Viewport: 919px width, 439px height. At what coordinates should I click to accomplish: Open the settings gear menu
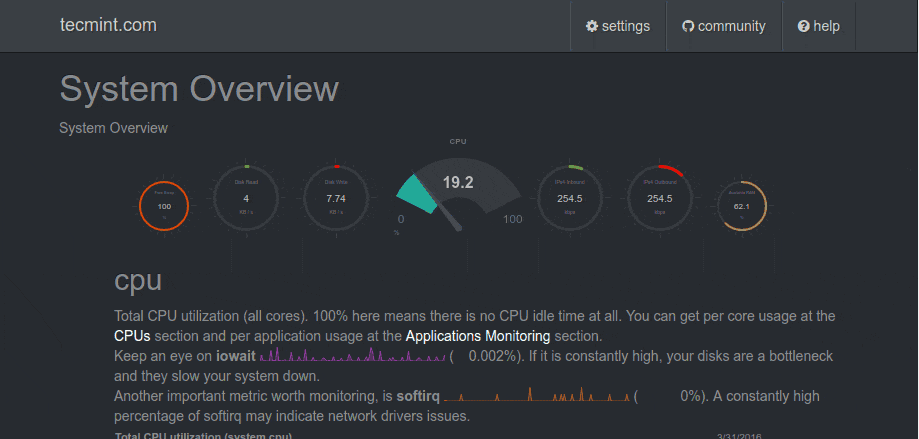tap(592, 26)
